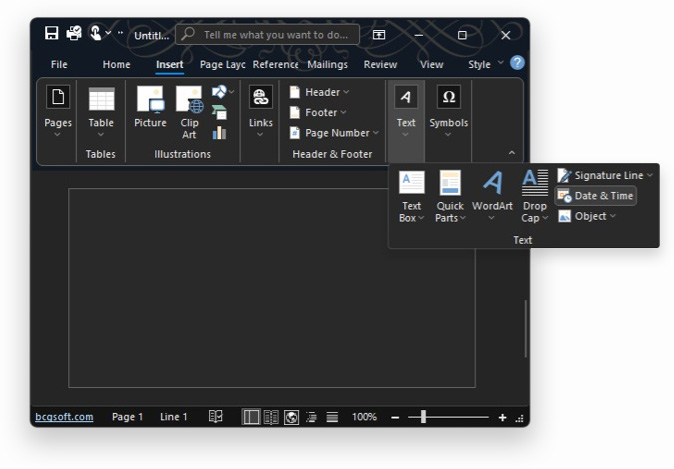
Task: Open the Page Number dropdown
Action: pyautogui.click(x=334, y=133)
